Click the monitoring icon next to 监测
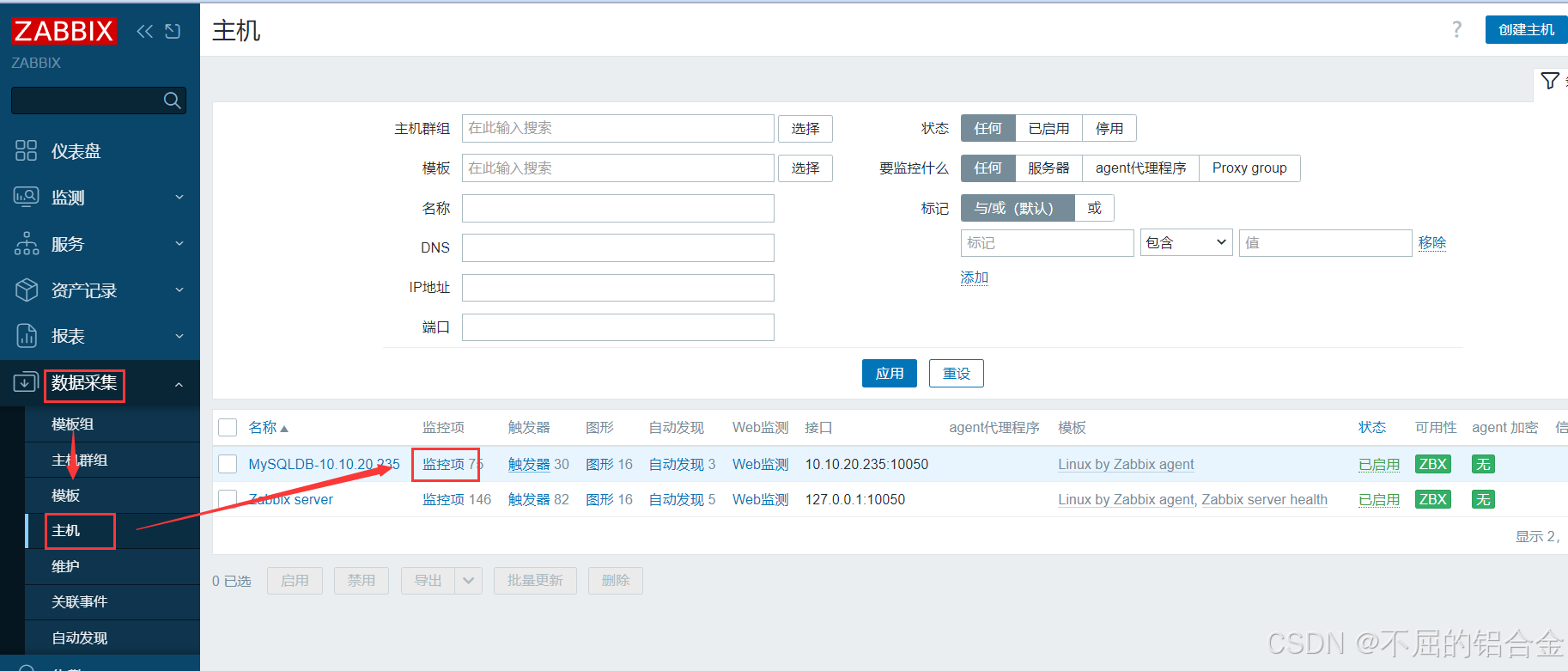1568x671 pixels. 27,197
